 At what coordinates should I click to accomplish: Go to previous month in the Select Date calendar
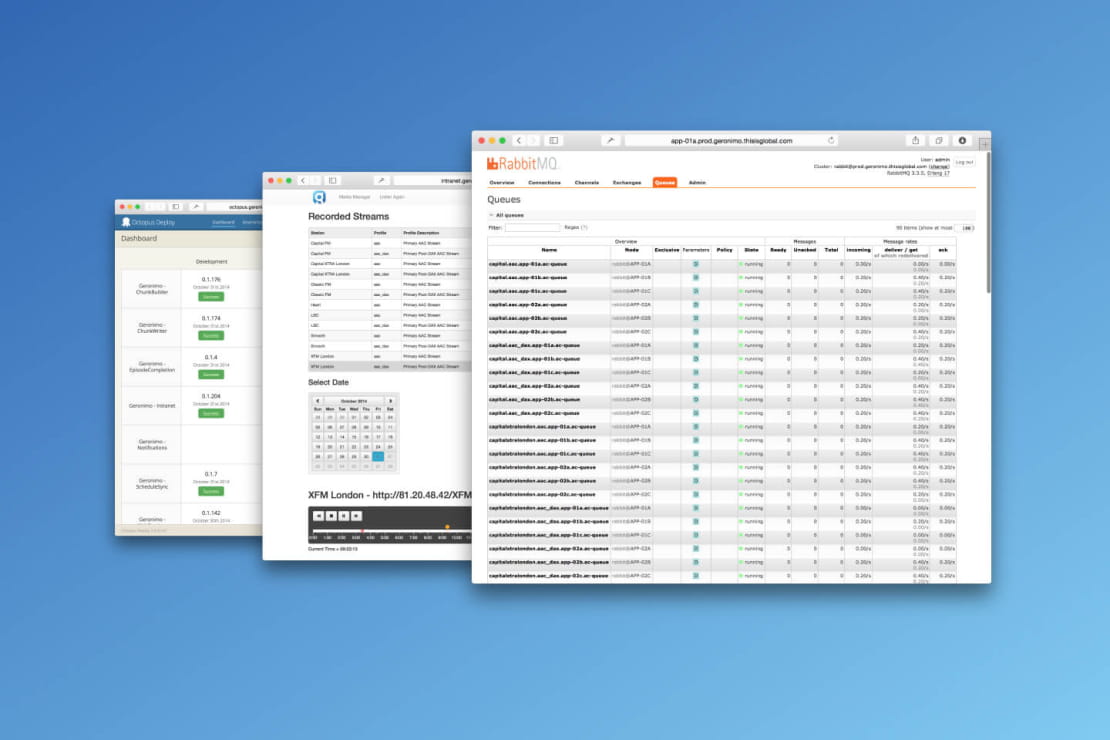point(317,401)
